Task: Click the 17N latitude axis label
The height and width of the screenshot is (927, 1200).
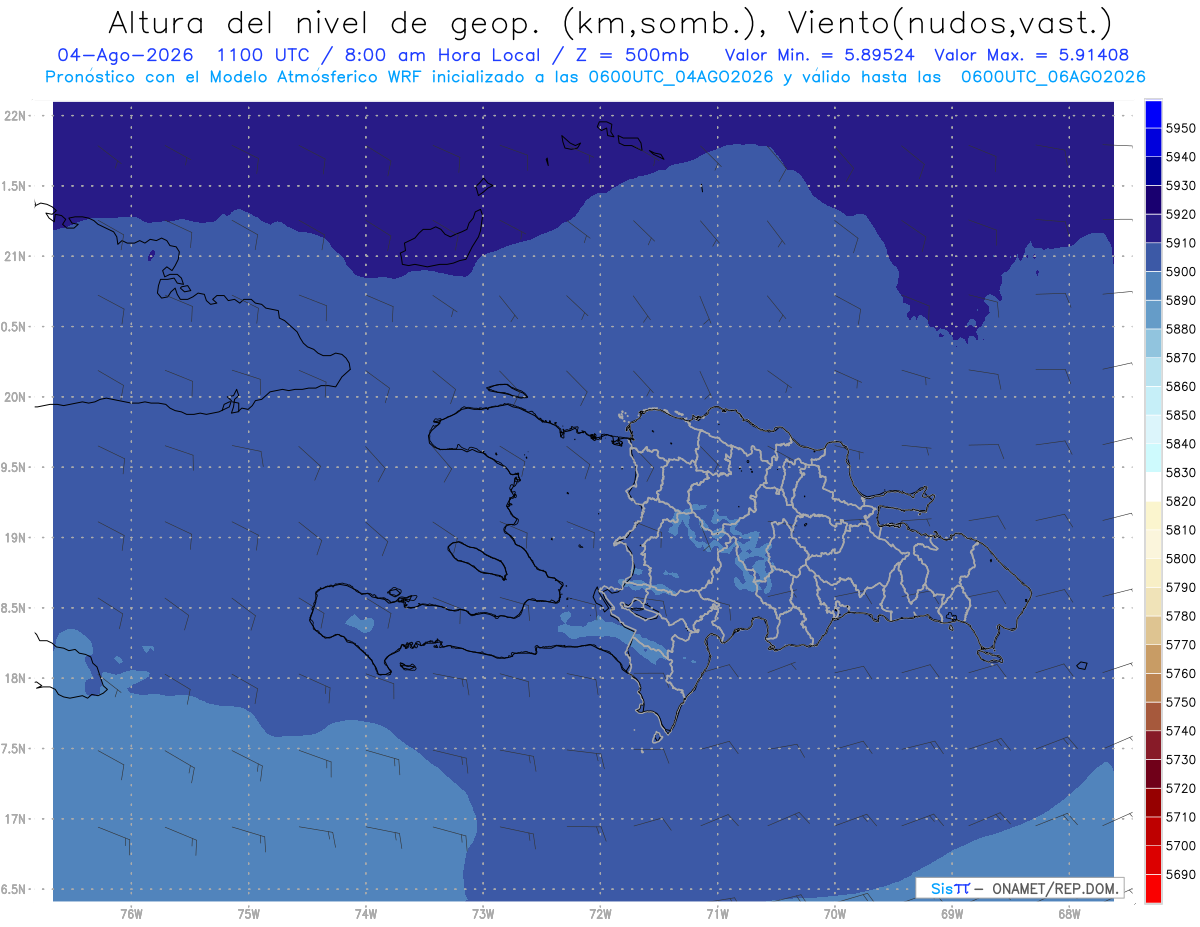Action: coord(15,819)
